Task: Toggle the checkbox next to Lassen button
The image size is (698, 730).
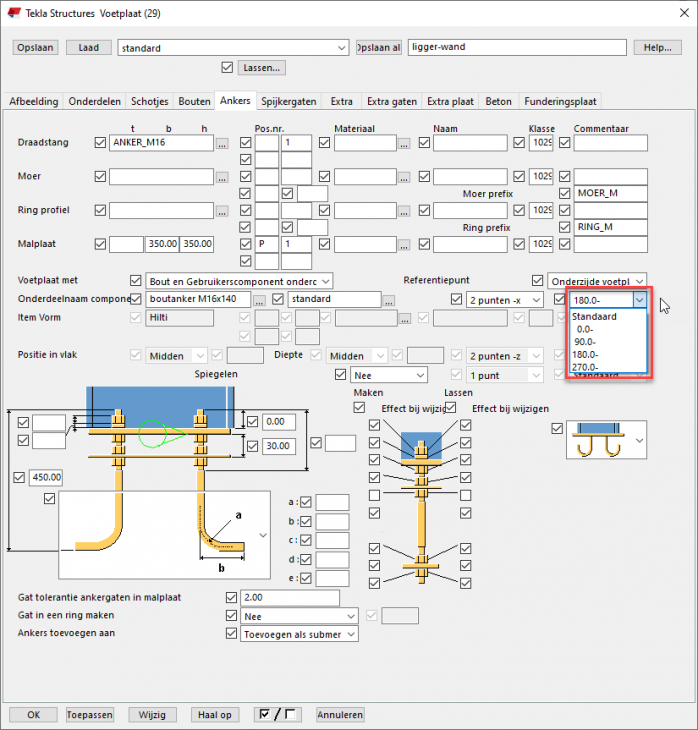Action: pos(228,68)
